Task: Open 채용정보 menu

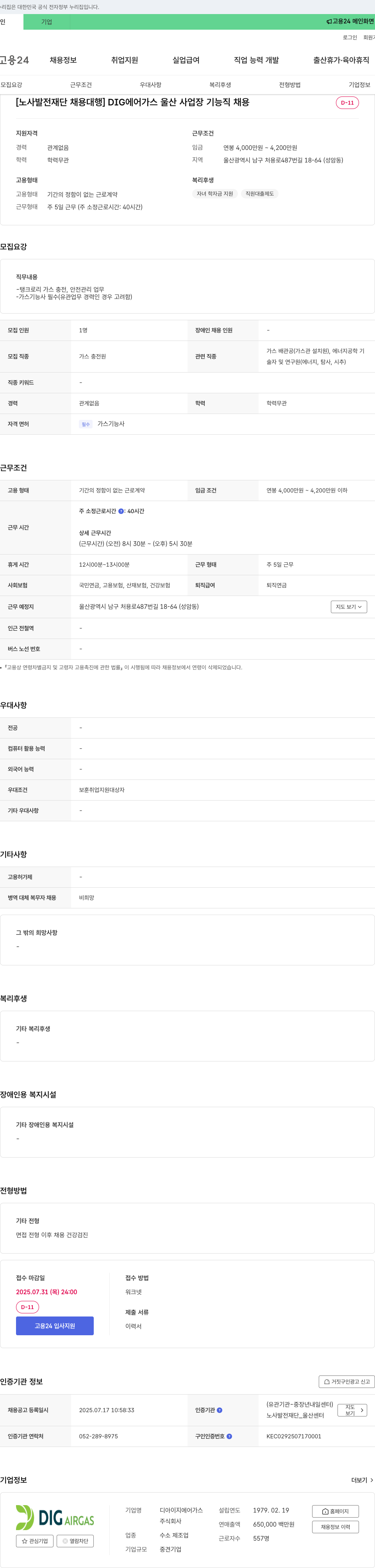Action: [63, 60]
